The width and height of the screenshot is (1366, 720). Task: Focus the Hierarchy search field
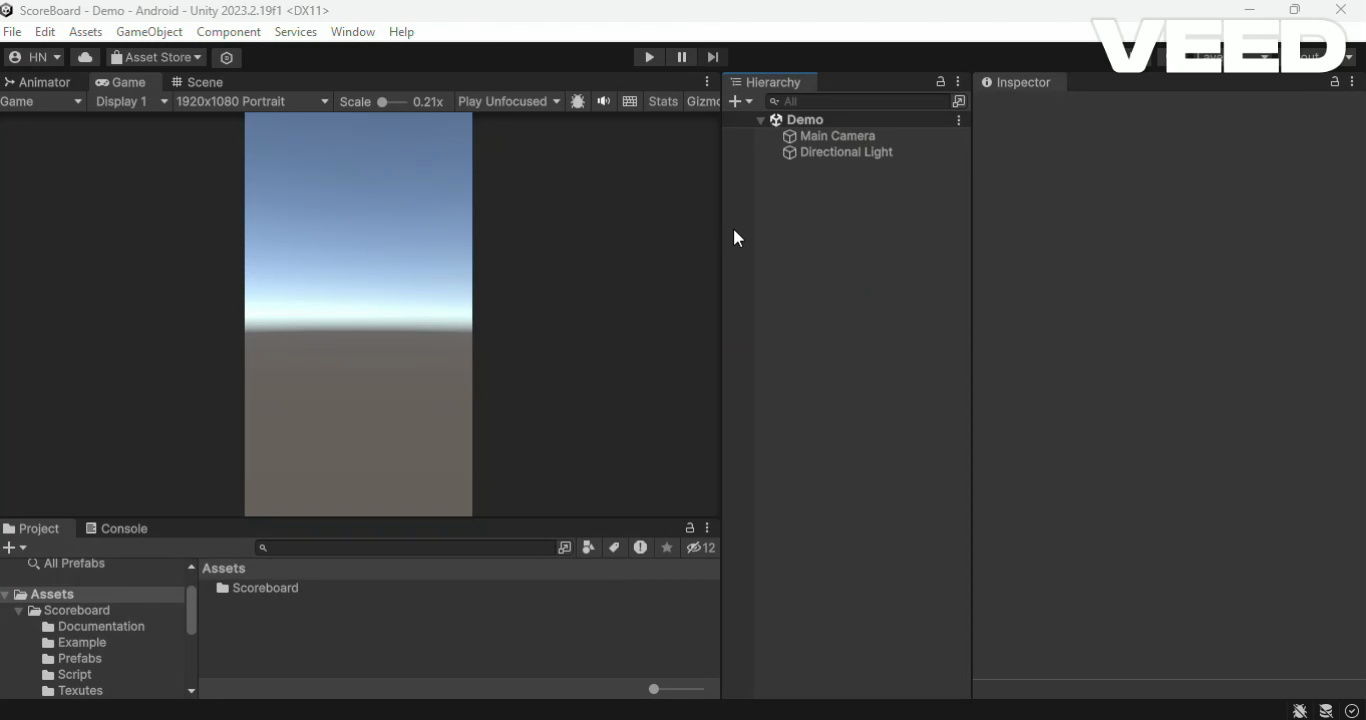click(857, 101)
